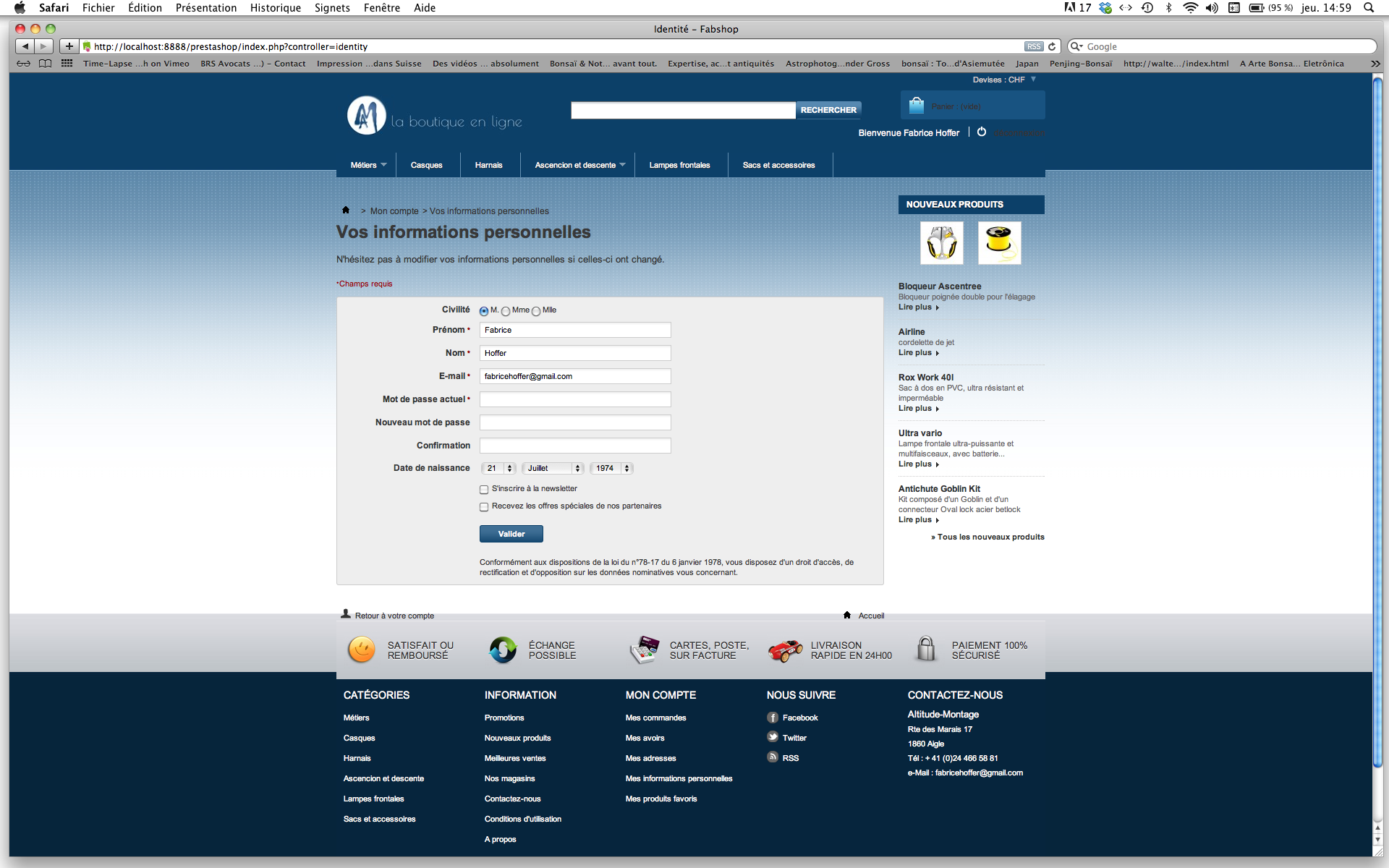The height and width of the screenshot is (868, 1389).
Task: Click the shopping cart bag icon
Action: click(x=917, y=106)
